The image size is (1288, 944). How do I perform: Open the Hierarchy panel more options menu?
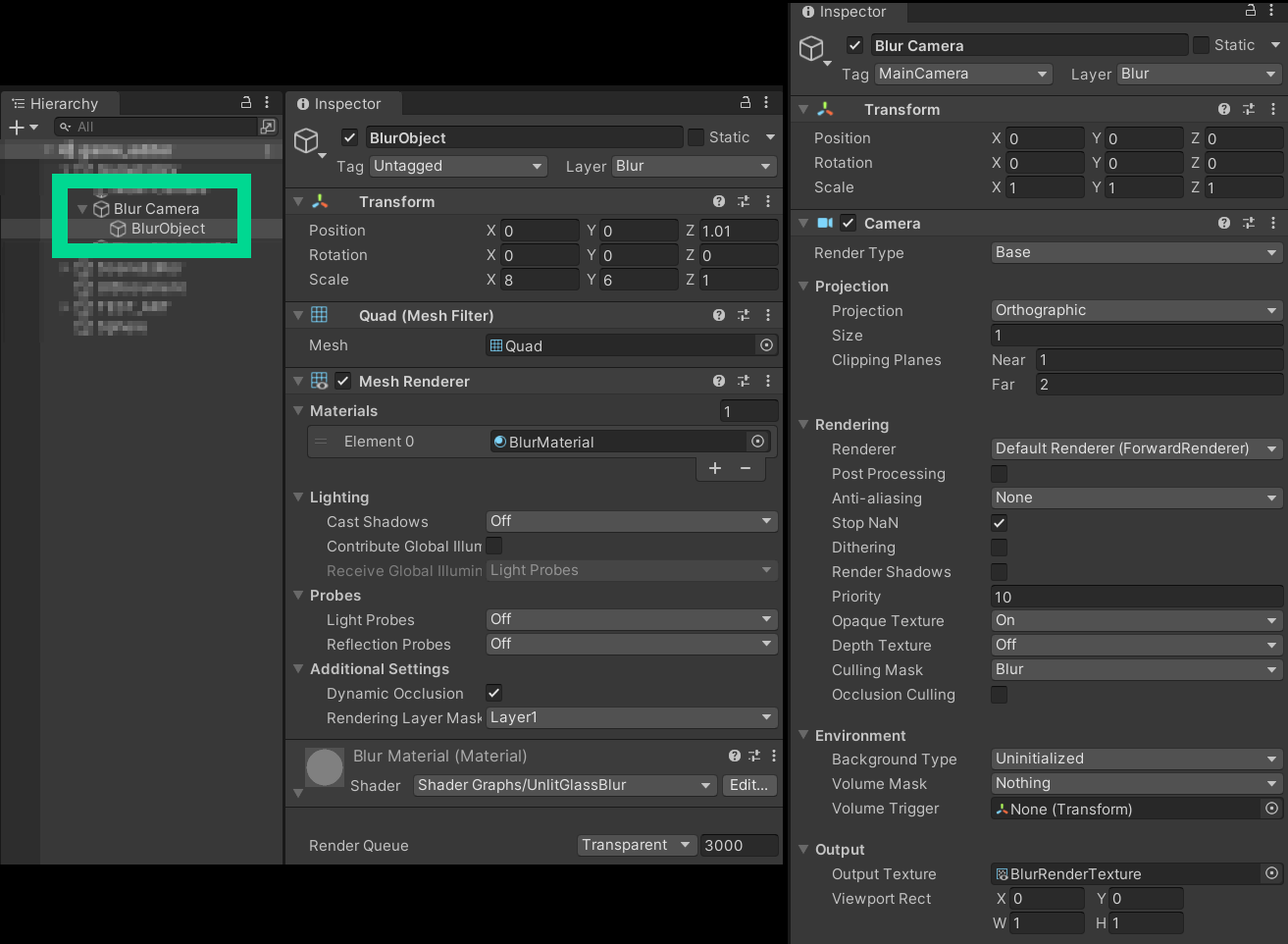point(267,102)
